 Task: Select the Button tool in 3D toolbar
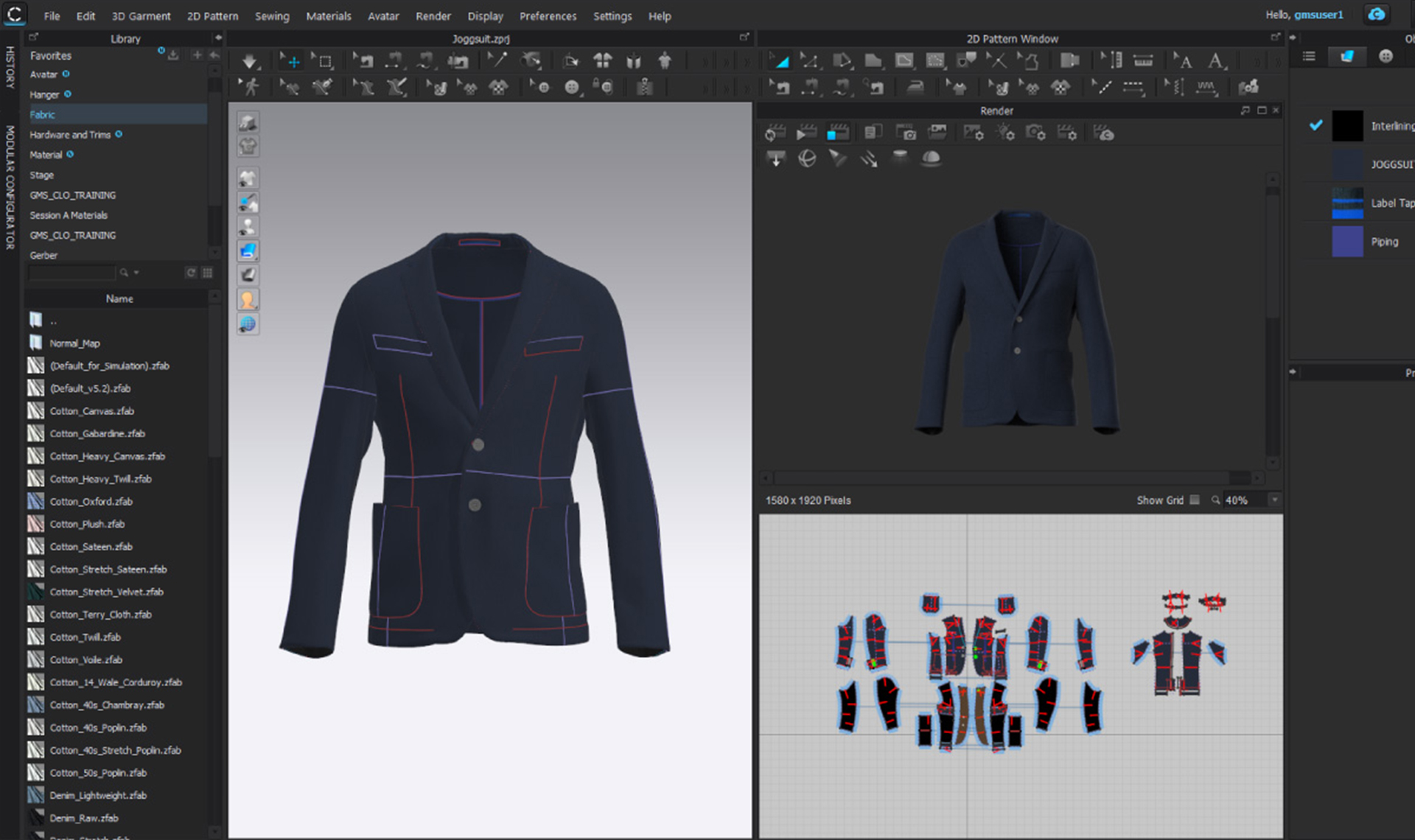(572, 87)
